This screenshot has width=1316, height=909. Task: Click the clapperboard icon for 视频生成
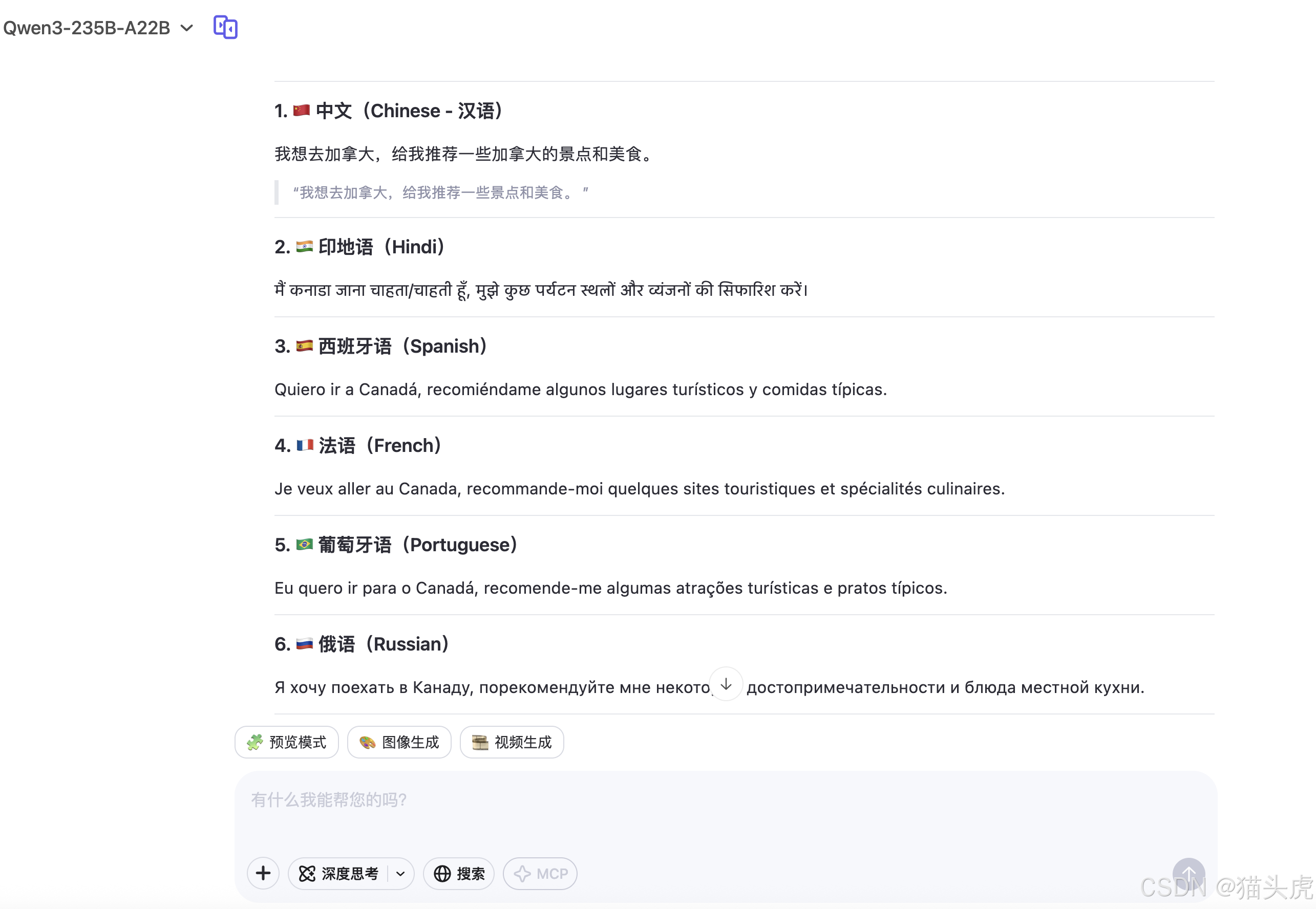pos(480,742)
